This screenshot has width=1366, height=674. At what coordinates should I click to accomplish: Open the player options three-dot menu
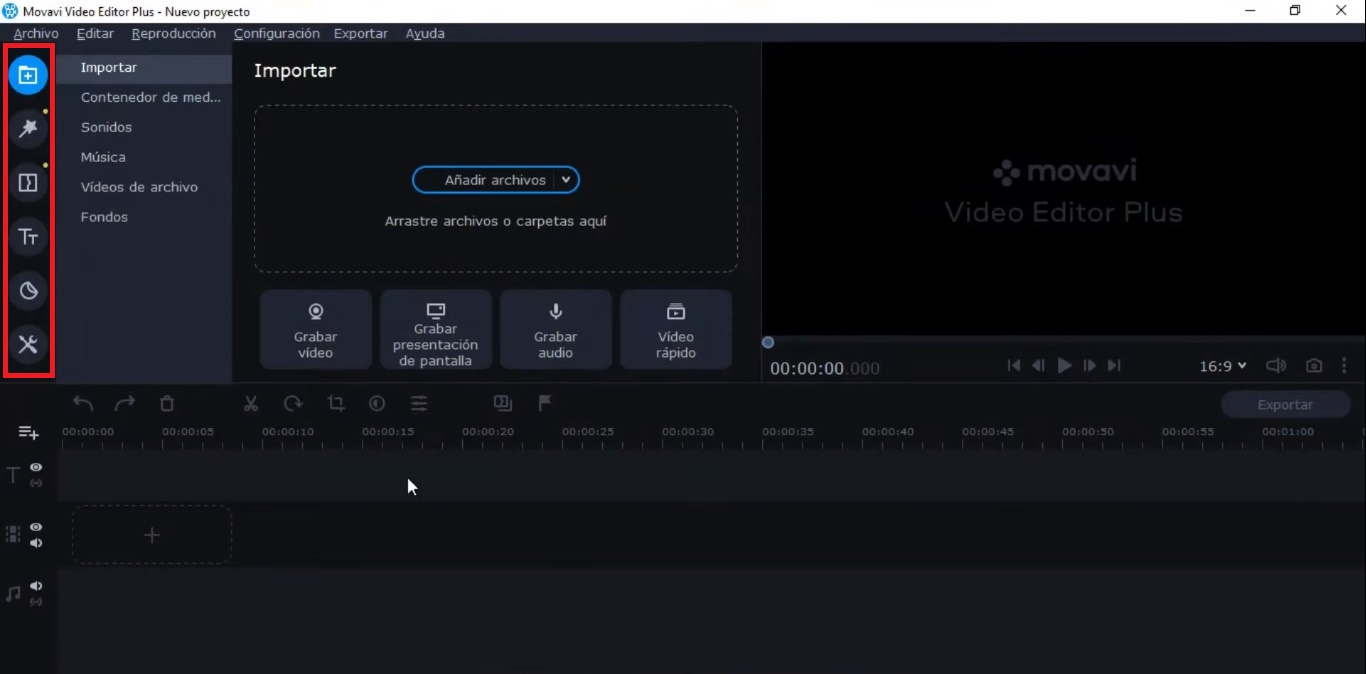coord(1344,366)
